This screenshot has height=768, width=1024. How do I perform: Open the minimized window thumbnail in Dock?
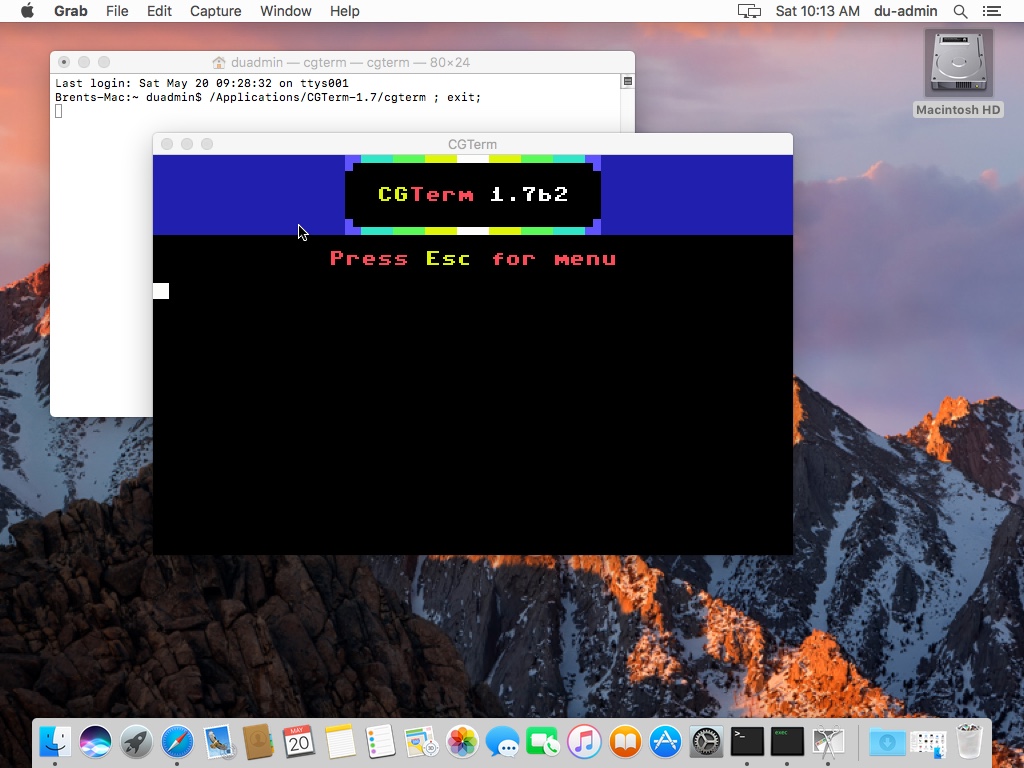(x=928, y=743)
